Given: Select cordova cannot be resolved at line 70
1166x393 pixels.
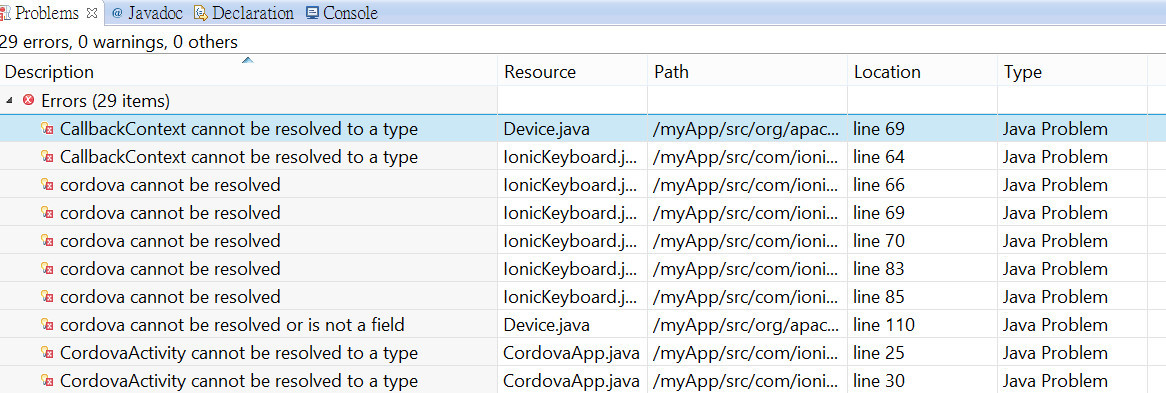Looking at the screenshot, I should point(583,241).
